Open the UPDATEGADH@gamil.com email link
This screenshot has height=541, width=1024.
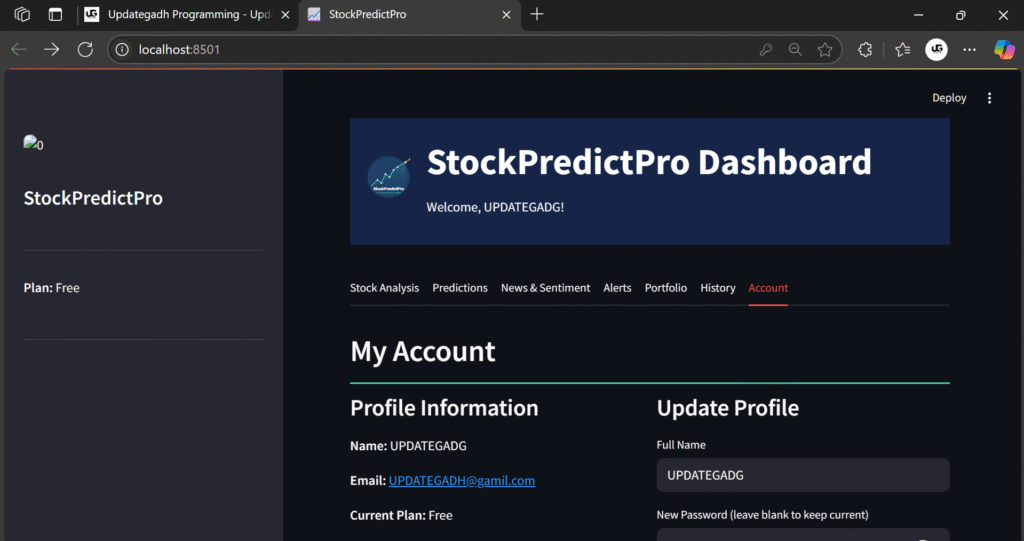coord(462,481)
